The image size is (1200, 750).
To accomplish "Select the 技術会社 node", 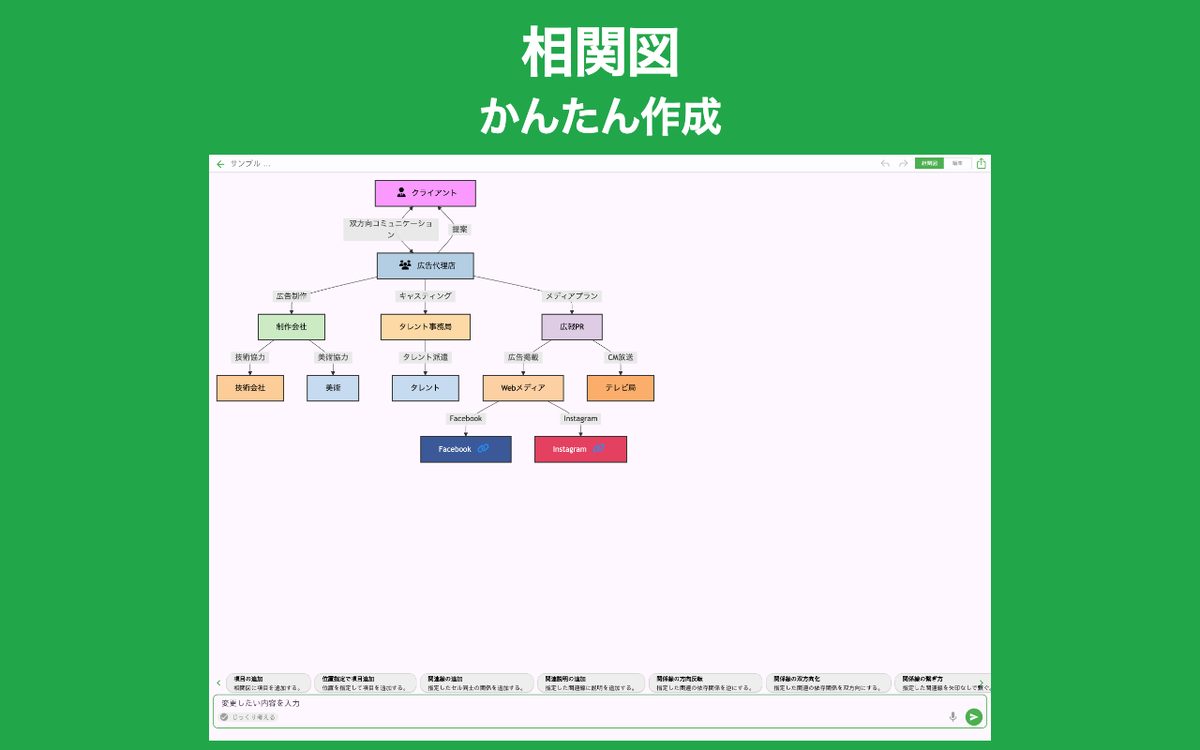I will 250,388.
